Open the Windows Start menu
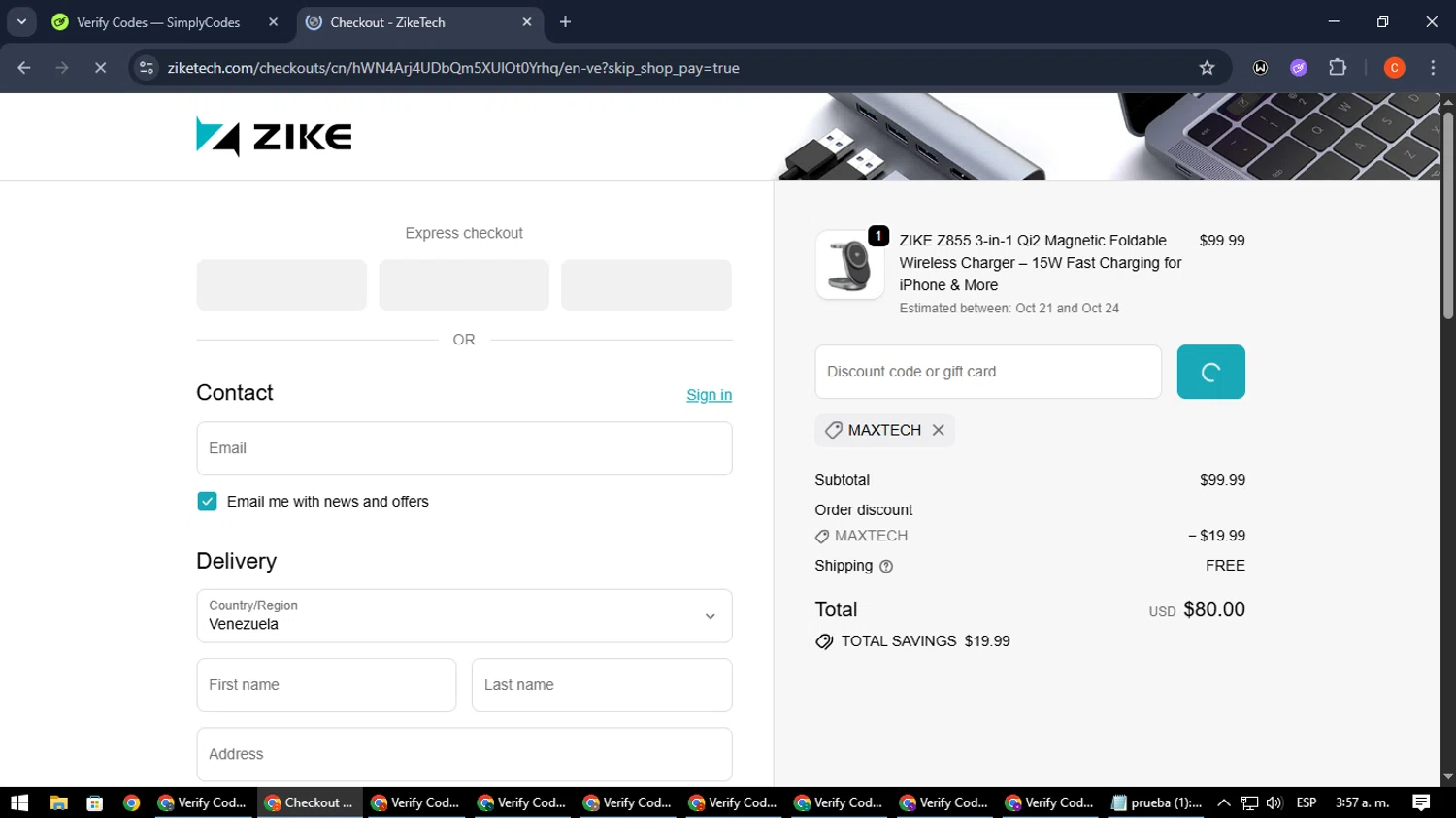 (x=19, y=802)
